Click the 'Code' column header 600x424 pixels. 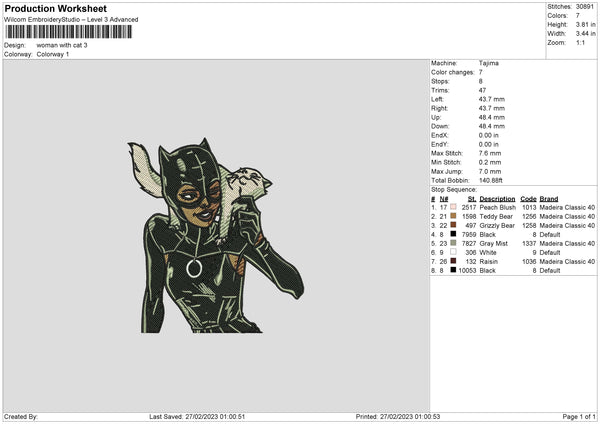point(528,199)
